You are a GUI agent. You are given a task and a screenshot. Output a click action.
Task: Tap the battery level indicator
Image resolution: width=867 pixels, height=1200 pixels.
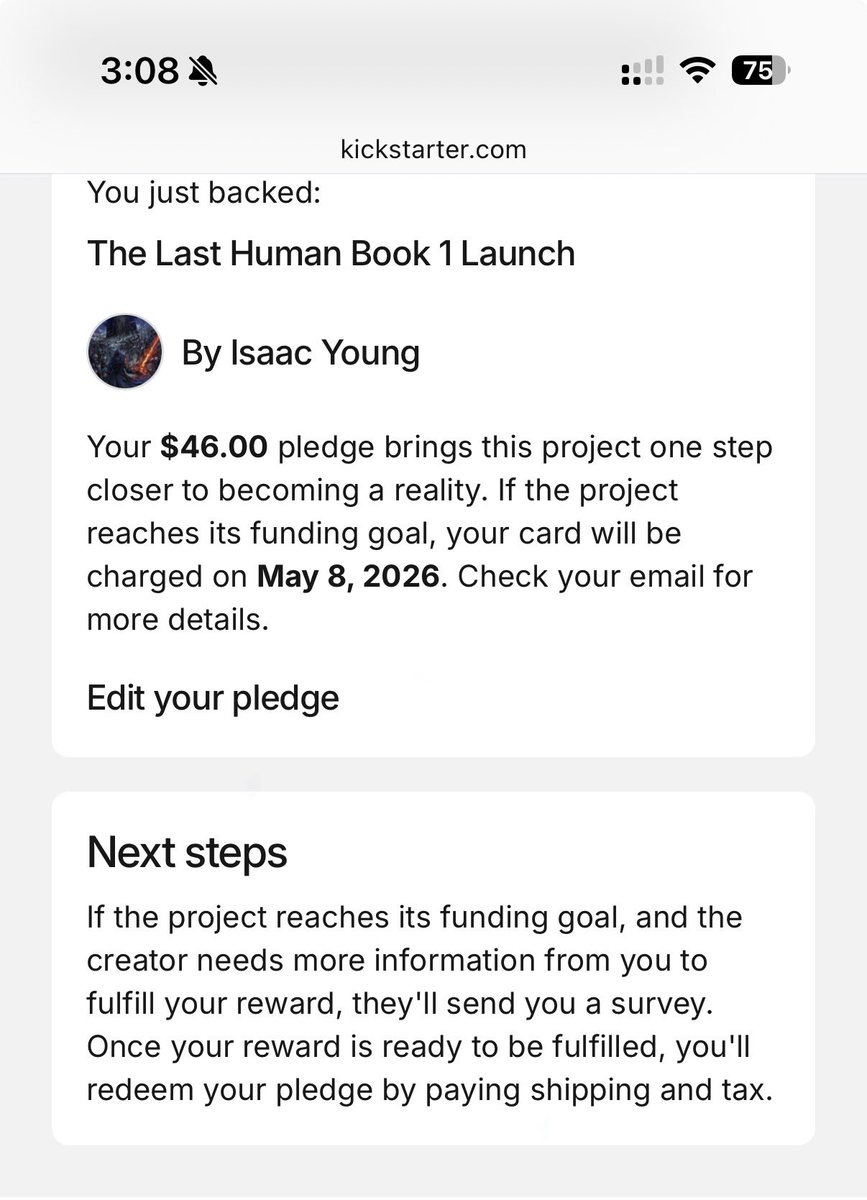pyautogui.click(x=760, y=70)
